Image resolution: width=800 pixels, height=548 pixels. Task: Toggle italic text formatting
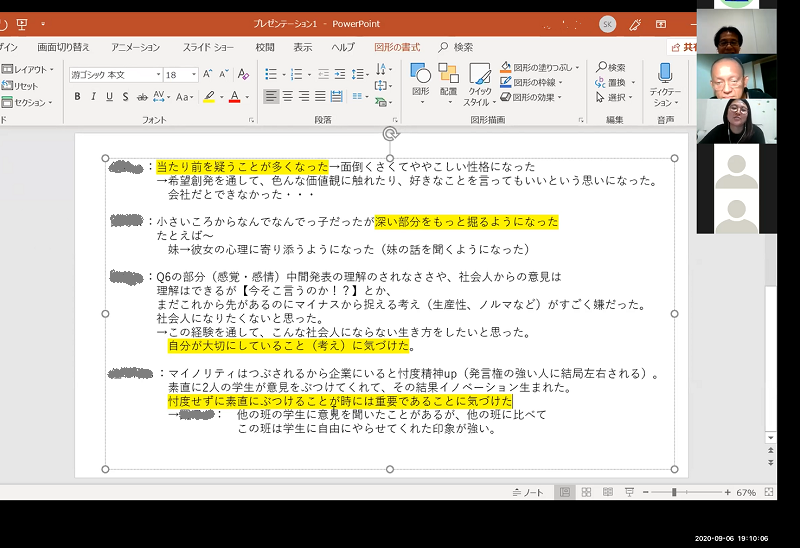(93, 97)
